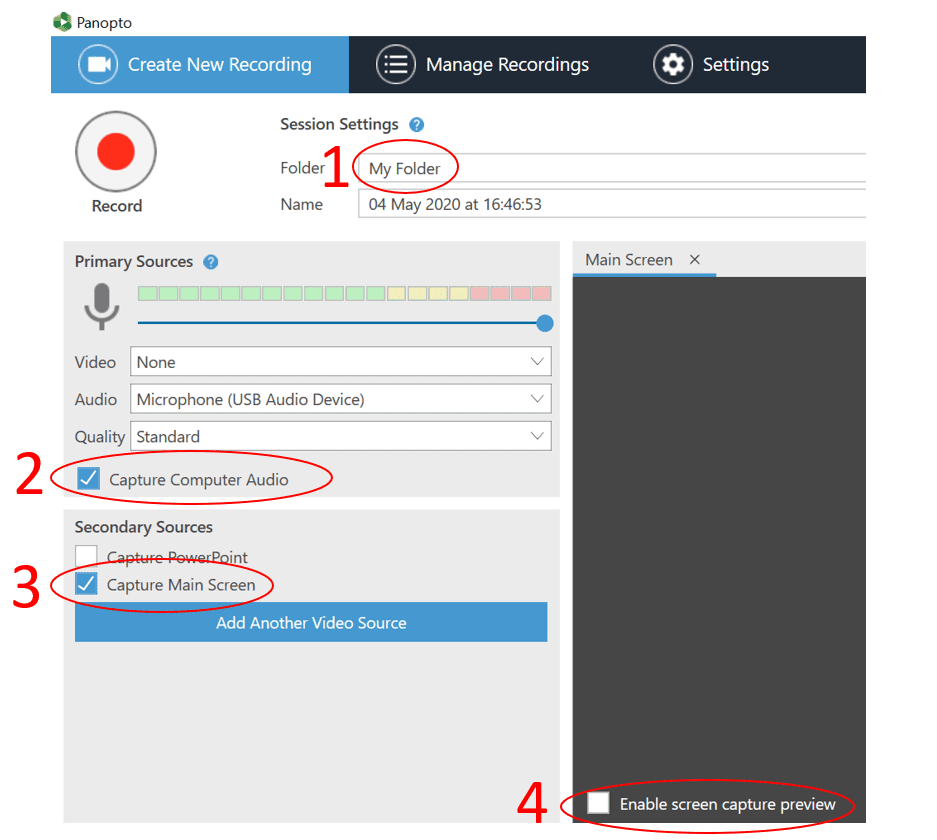
Task: Click the list icon beside Manage Recordings
Action: point(396,64)
